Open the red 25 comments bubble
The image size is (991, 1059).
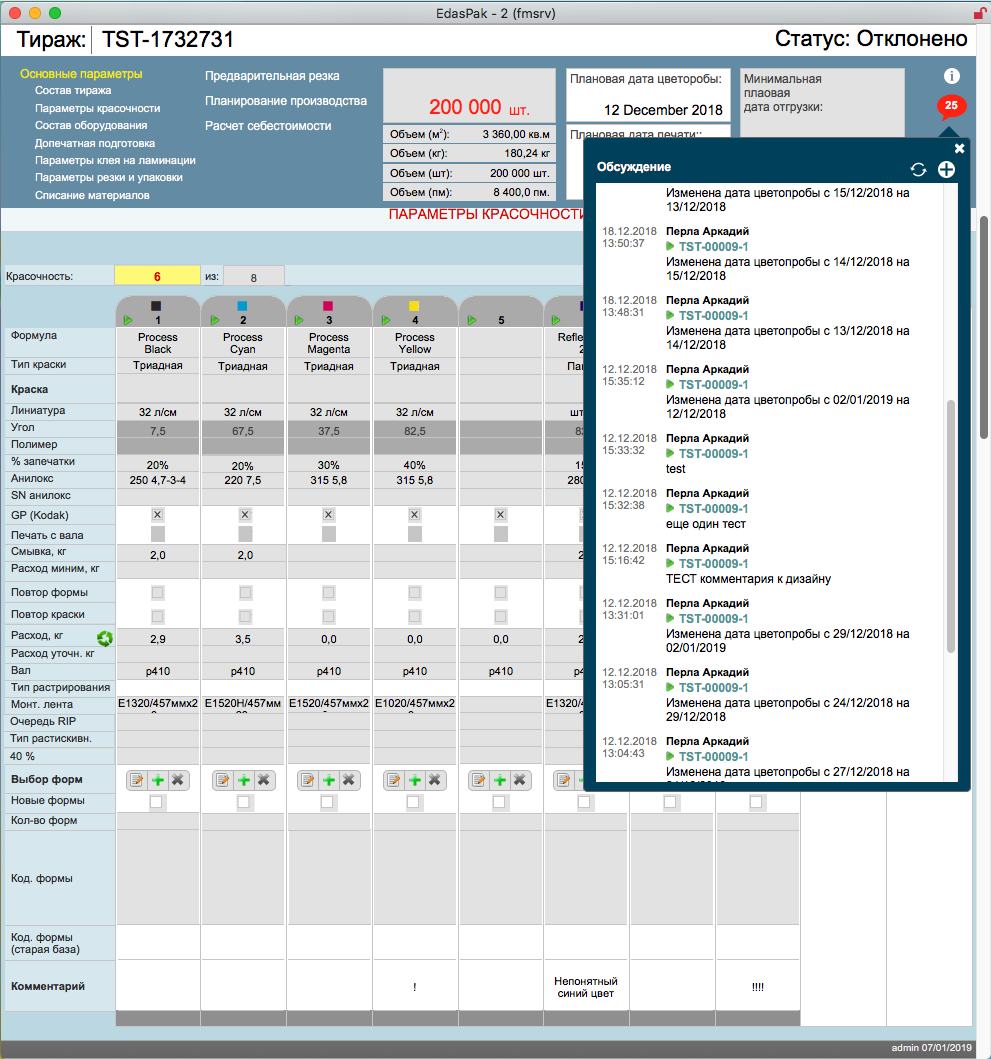pos(951,106)
